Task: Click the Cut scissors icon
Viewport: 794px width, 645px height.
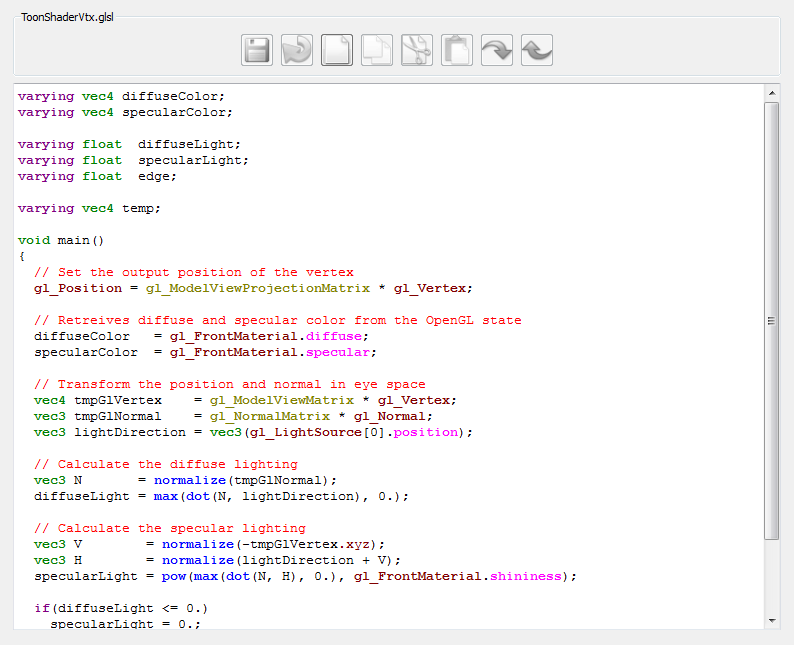Action: (417, 50)
